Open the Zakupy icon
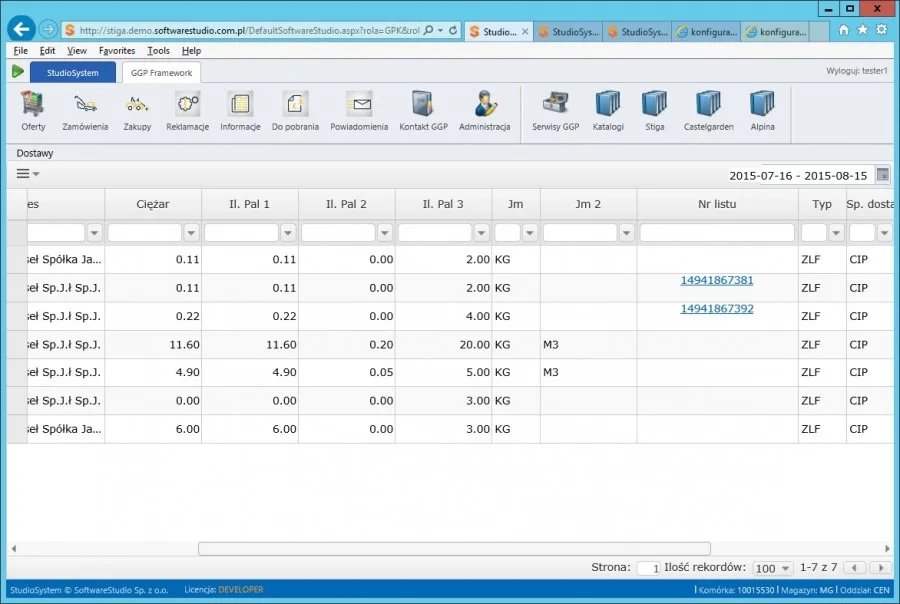 [137, 104]
